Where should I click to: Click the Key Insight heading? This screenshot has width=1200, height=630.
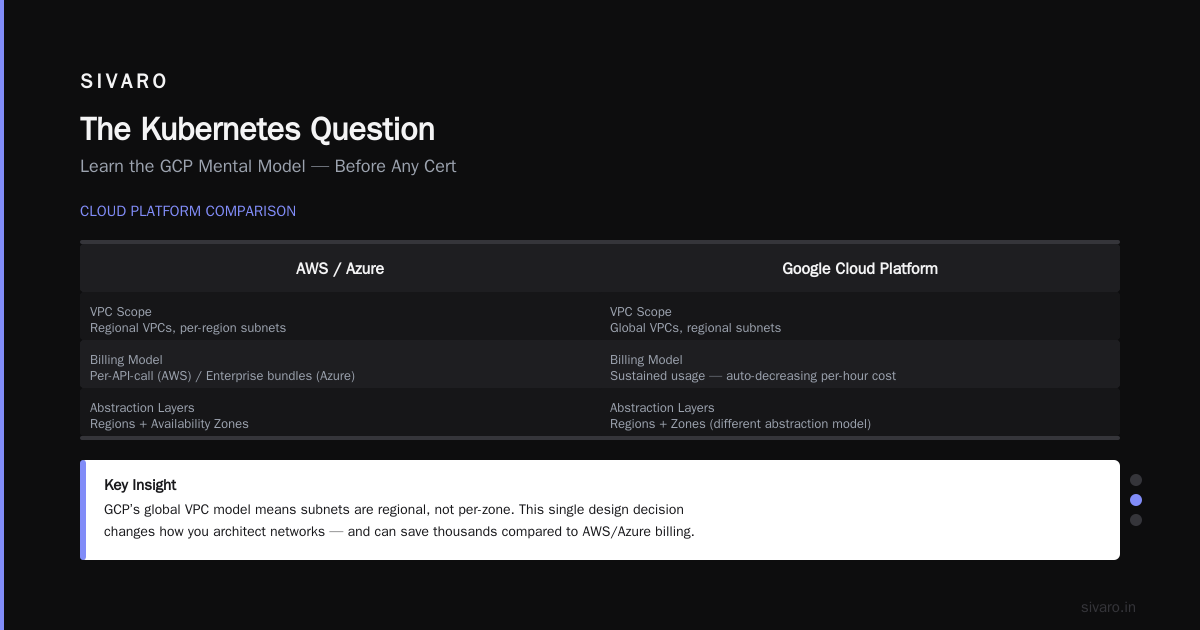[x=140, y=485]
